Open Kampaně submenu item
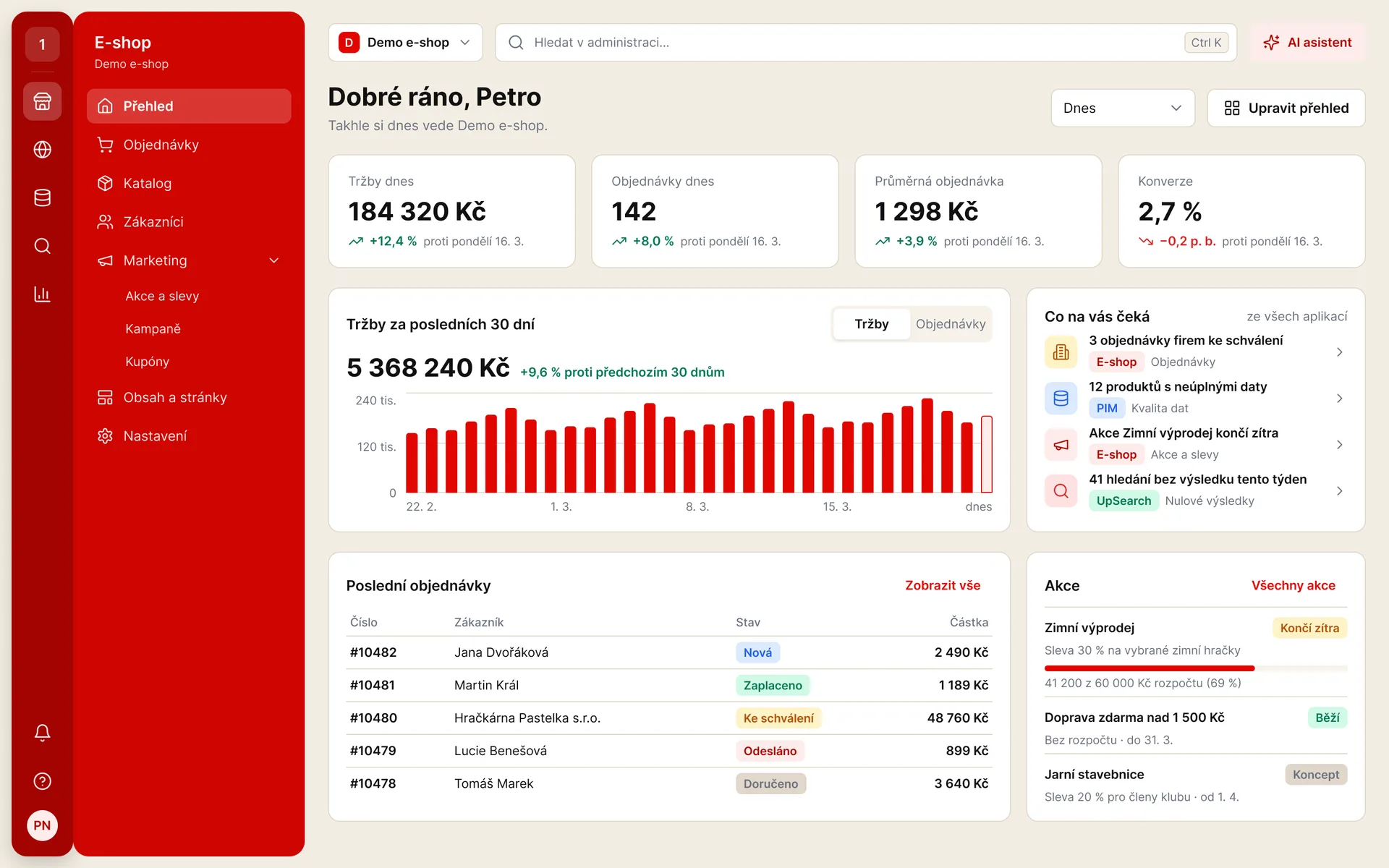Viewport: 1389px width, 868px height. (153, 329)
